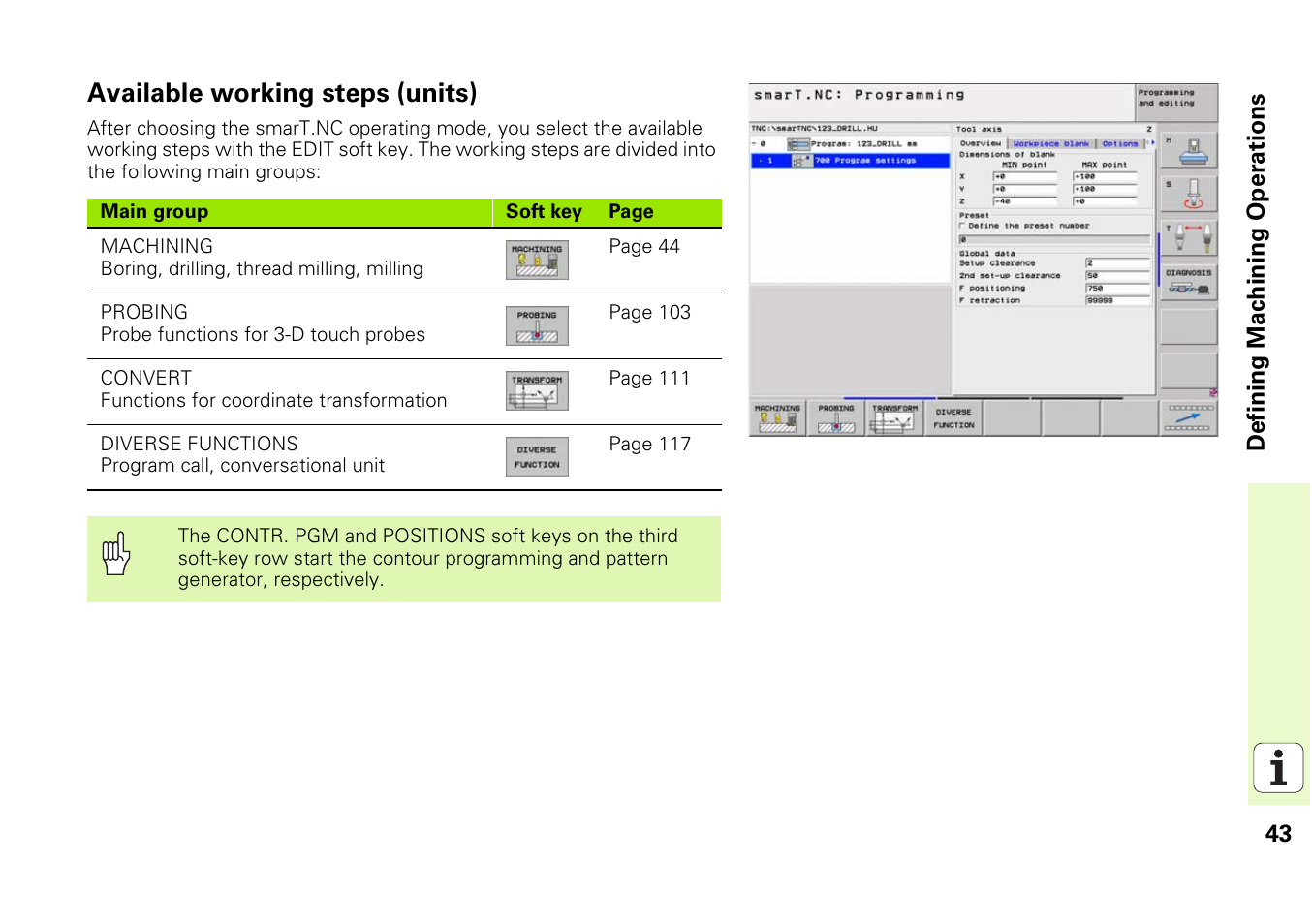
Task: Click the S spindle soft key
Action: [1189, 194]
